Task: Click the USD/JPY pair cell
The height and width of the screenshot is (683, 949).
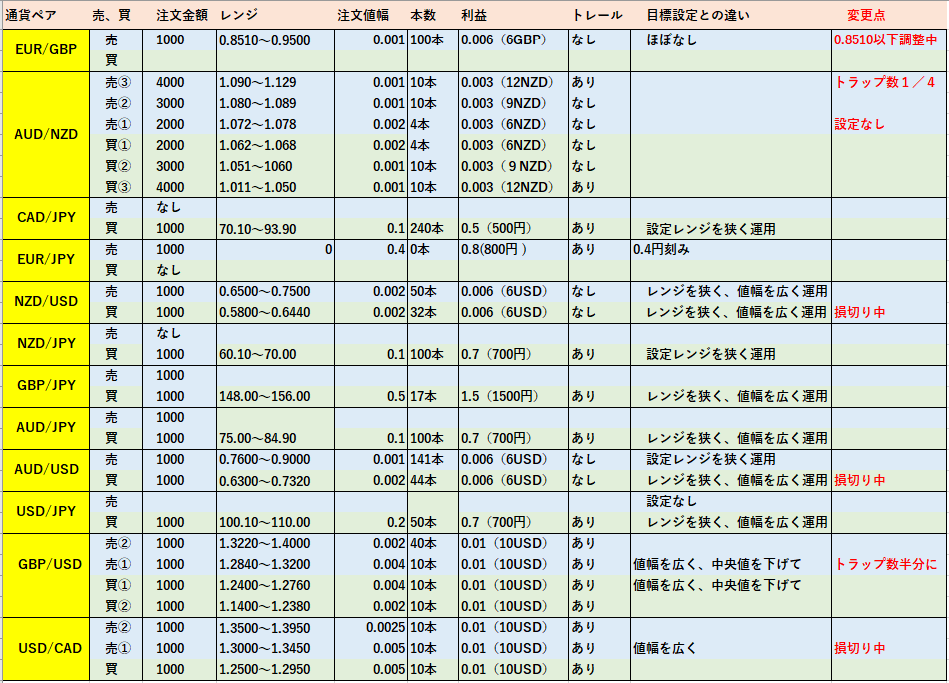Action: point(46,512)
